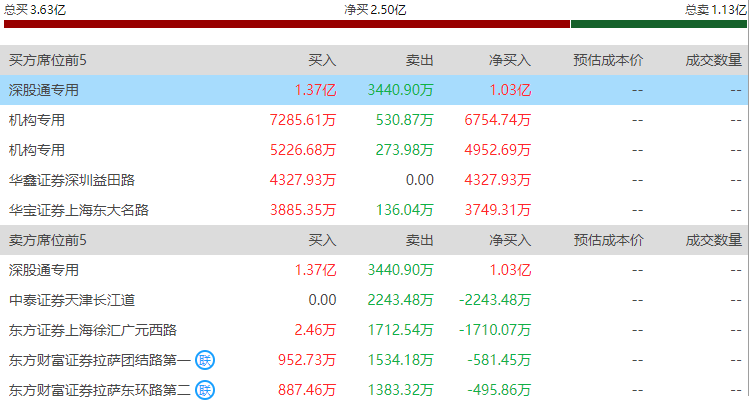
Task: Click 成交数量 header in buyer section
Action: point(714,60)
